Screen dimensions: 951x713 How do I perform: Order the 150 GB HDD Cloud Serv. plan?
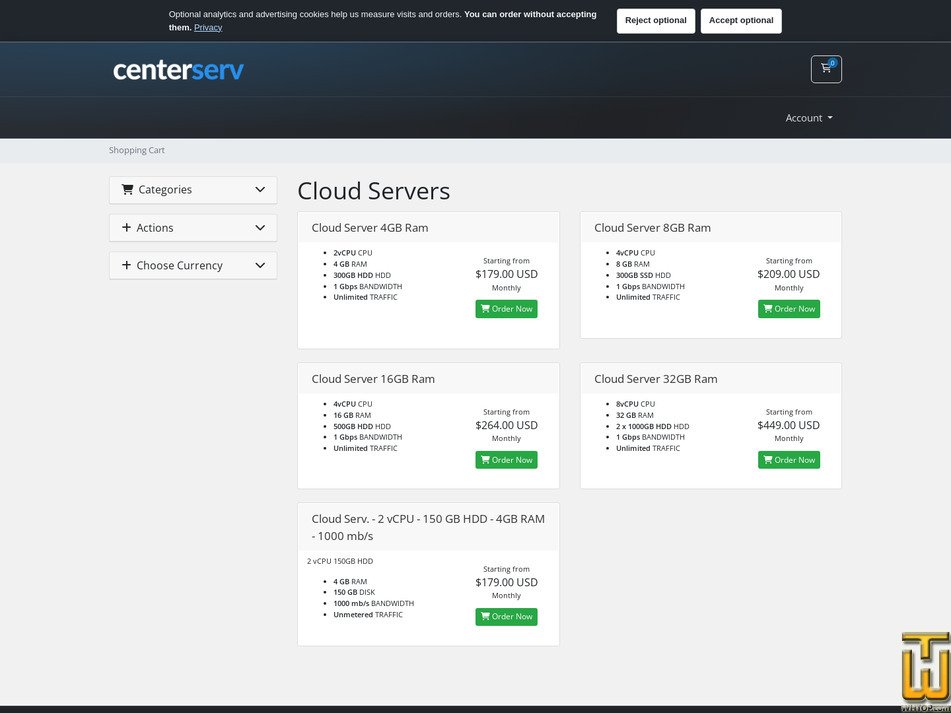coord(506,617)
